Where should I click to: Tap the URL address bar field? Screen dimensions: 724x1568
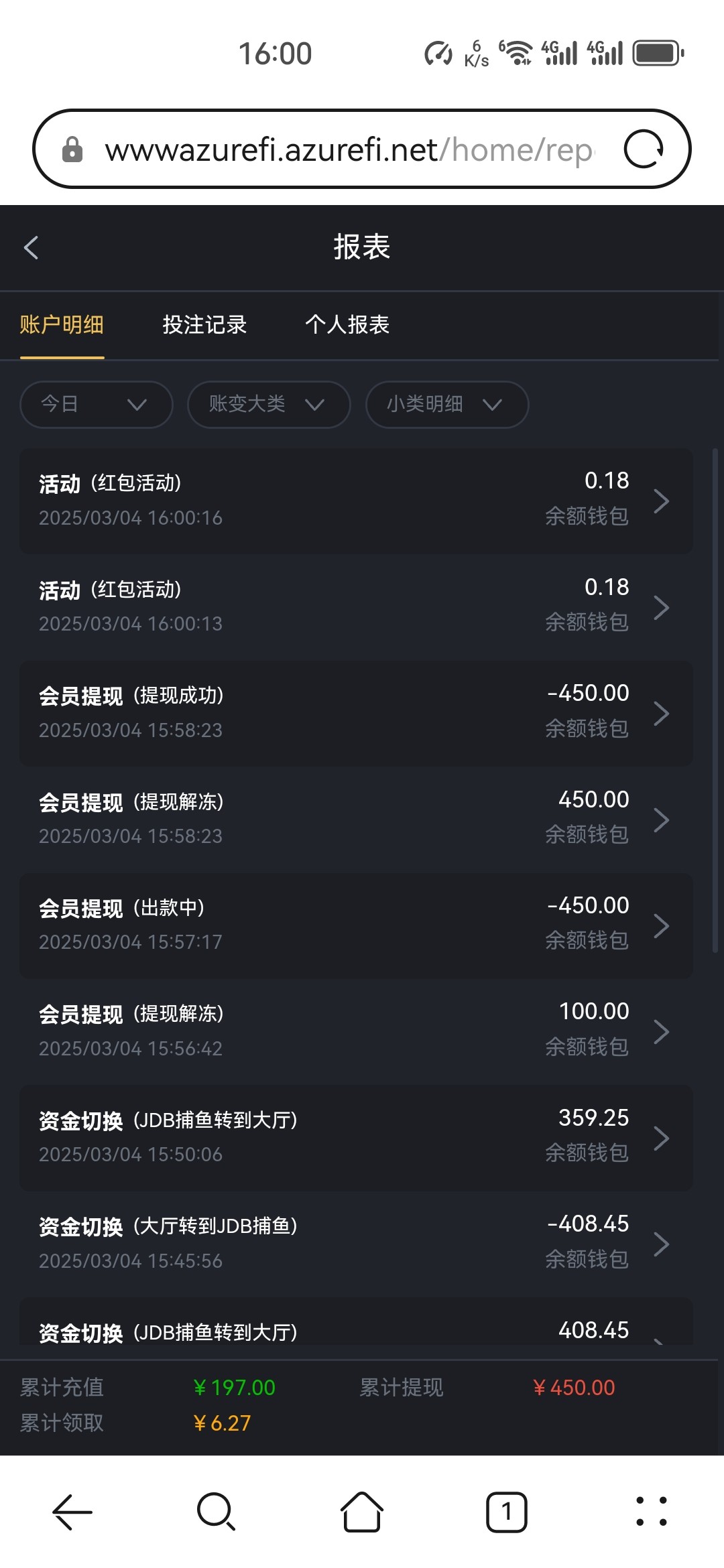click(349, 149)
